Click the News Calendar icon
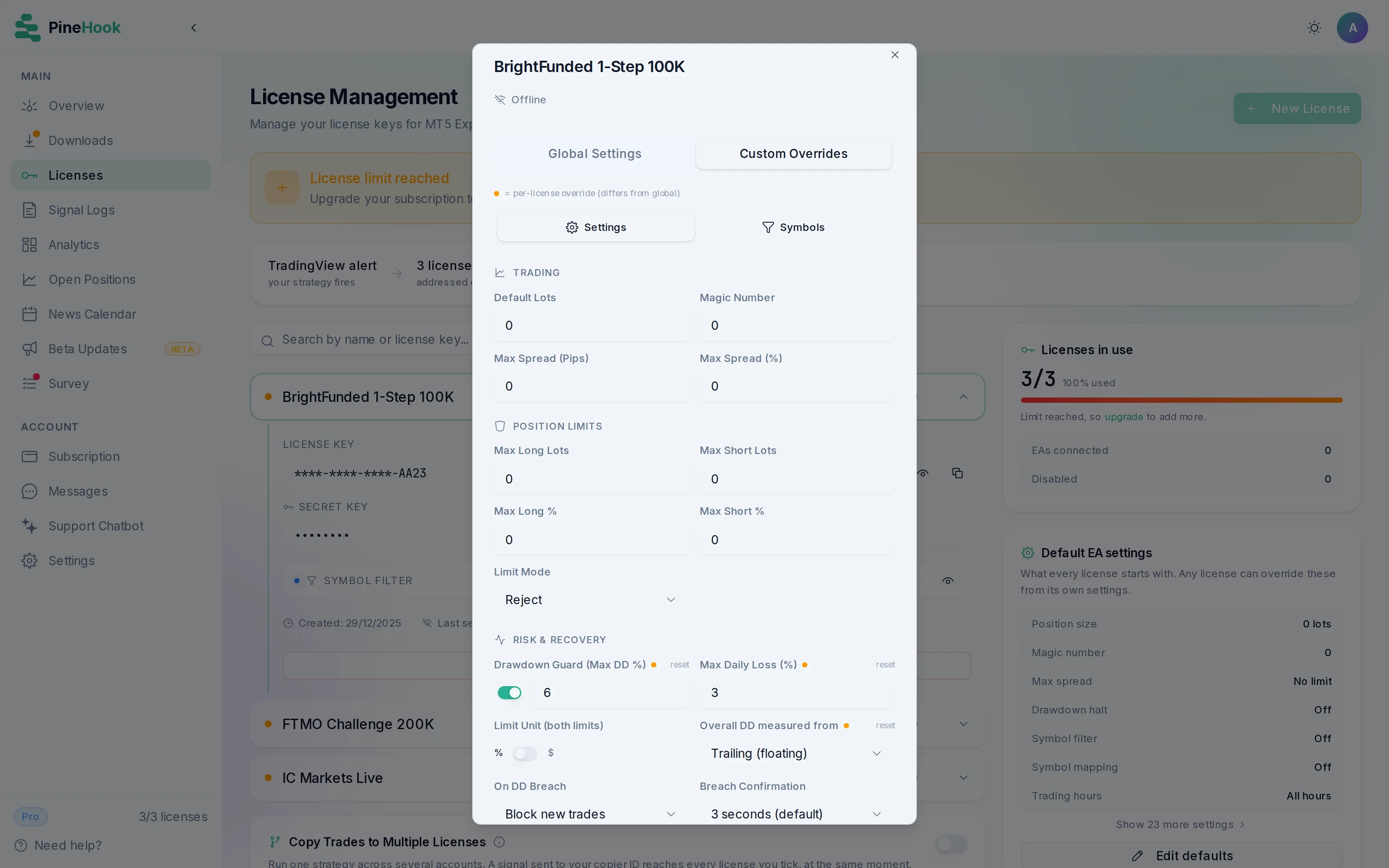This screenshot has height=868, width=1389. pos(29,314)
